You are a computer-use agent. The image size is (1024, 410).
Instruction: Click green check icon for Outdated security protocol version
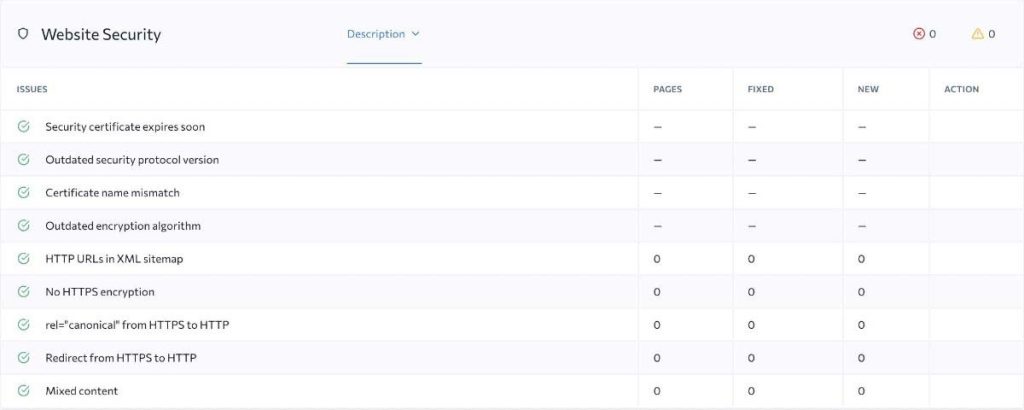24,160
